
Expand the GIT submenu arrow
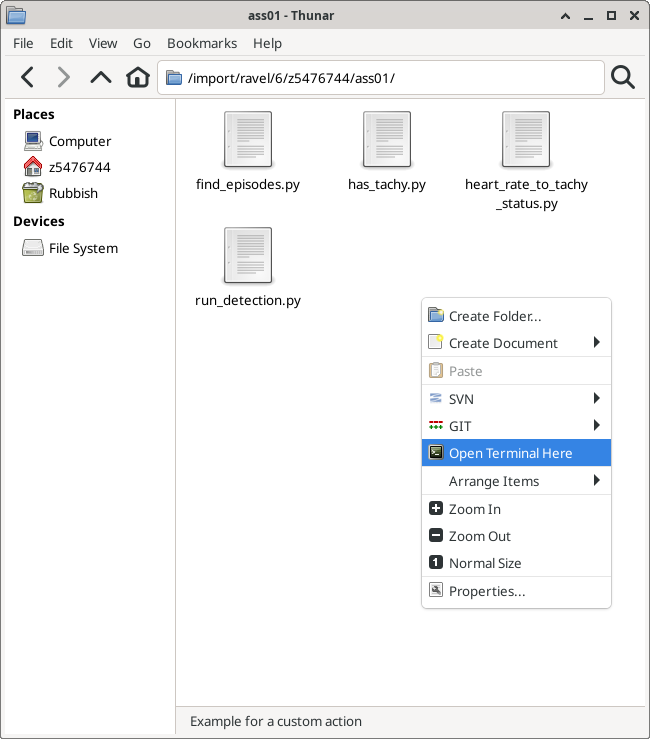click(597, 425)
